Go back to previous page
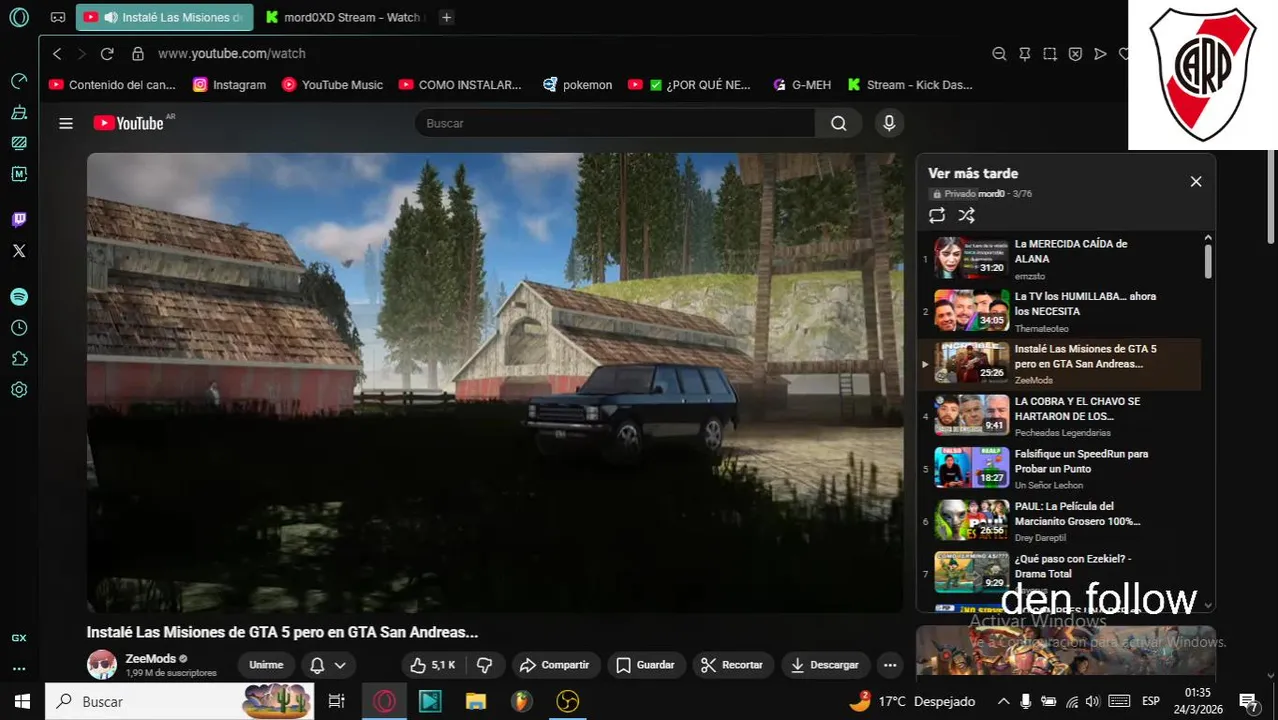1278x720 pixels. click(x=57, y=54)
